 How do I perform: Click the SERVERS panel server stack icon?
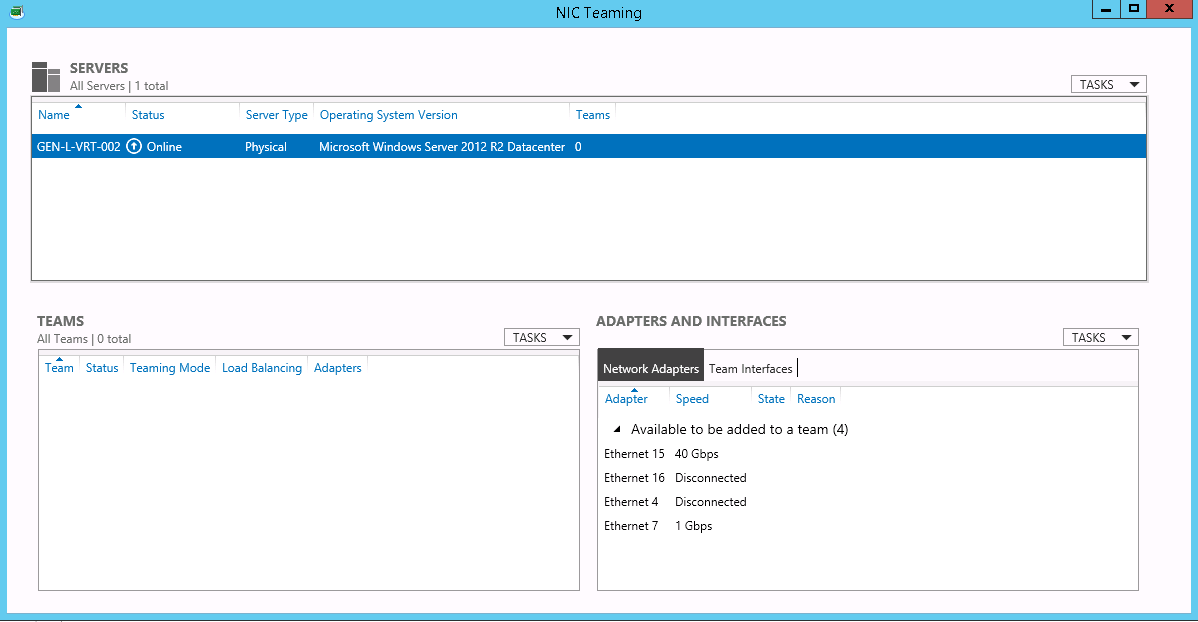pyautogui.click(x=45, y=75)
